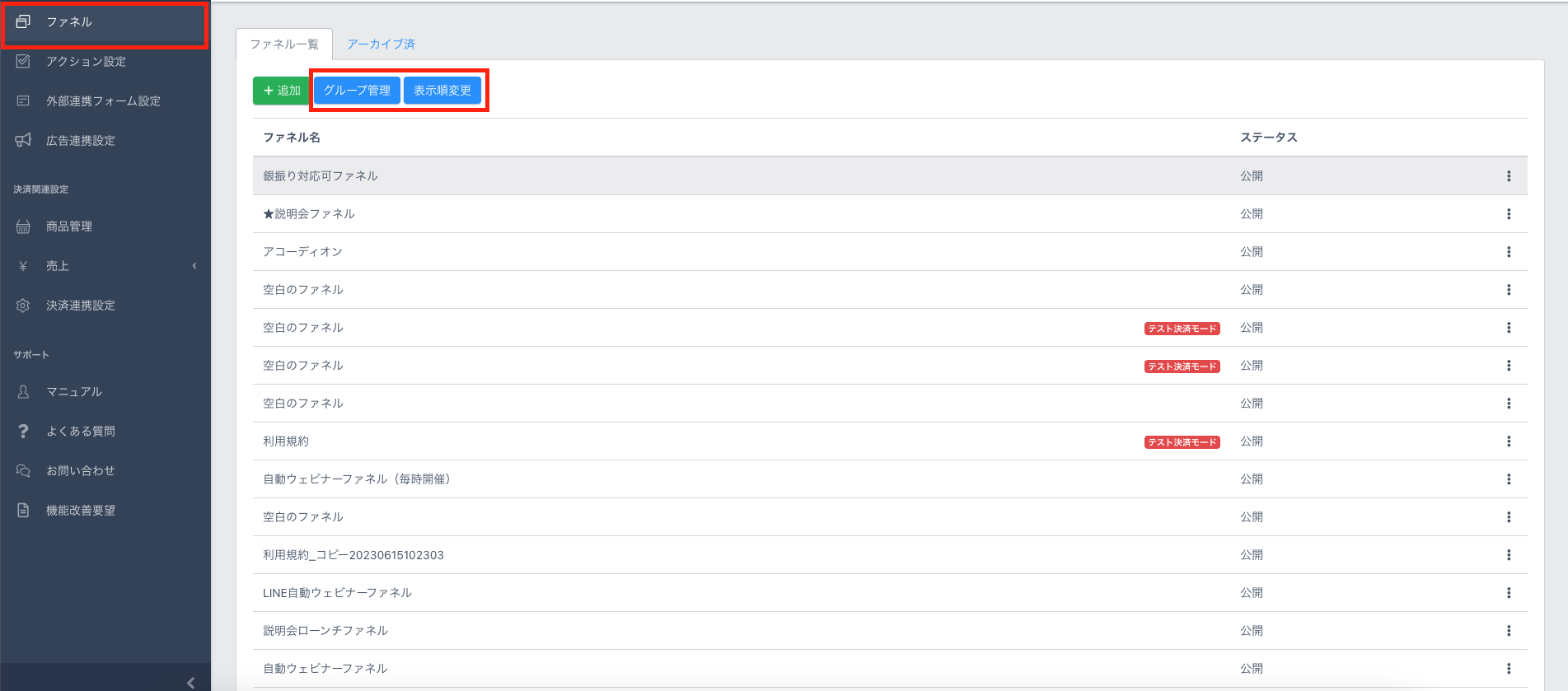Click the product management basket icon

23,226
